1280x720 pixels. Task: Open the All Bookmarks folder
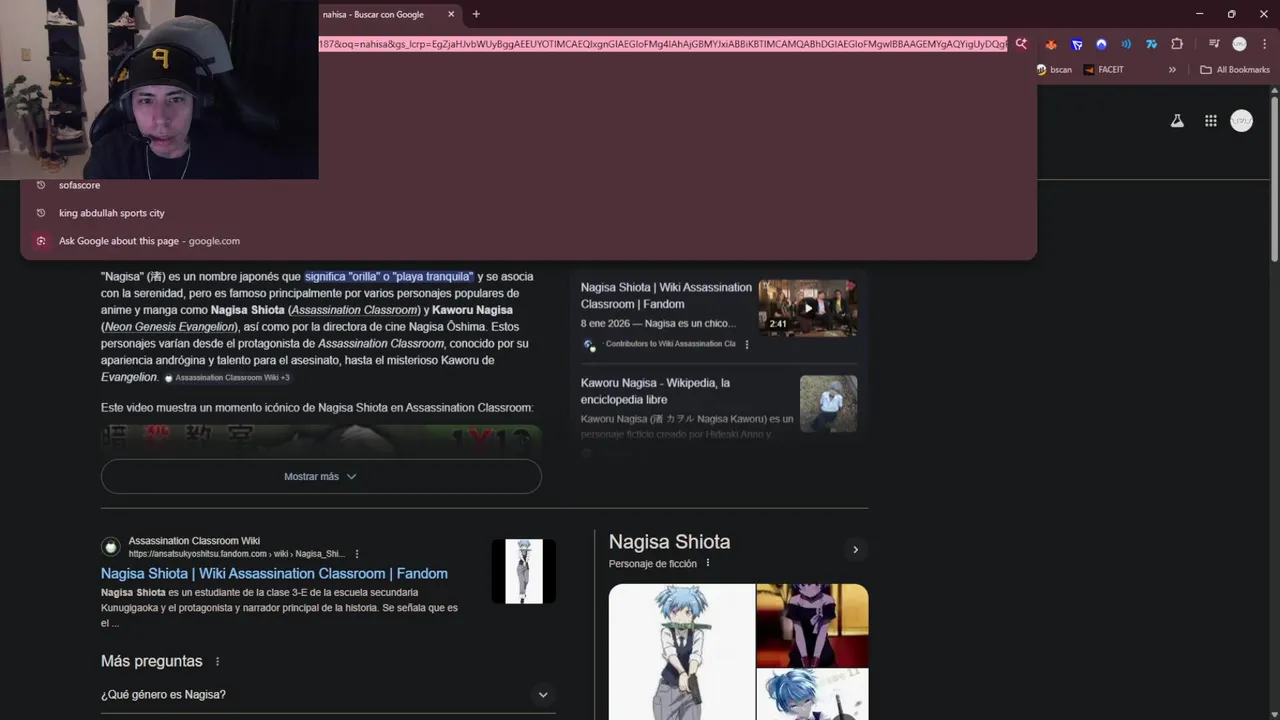tap(1235, 70)
